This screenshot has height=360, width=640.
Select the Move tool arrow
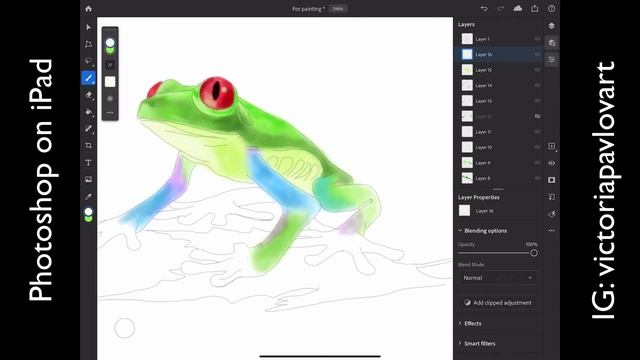(x=89, y=27)
